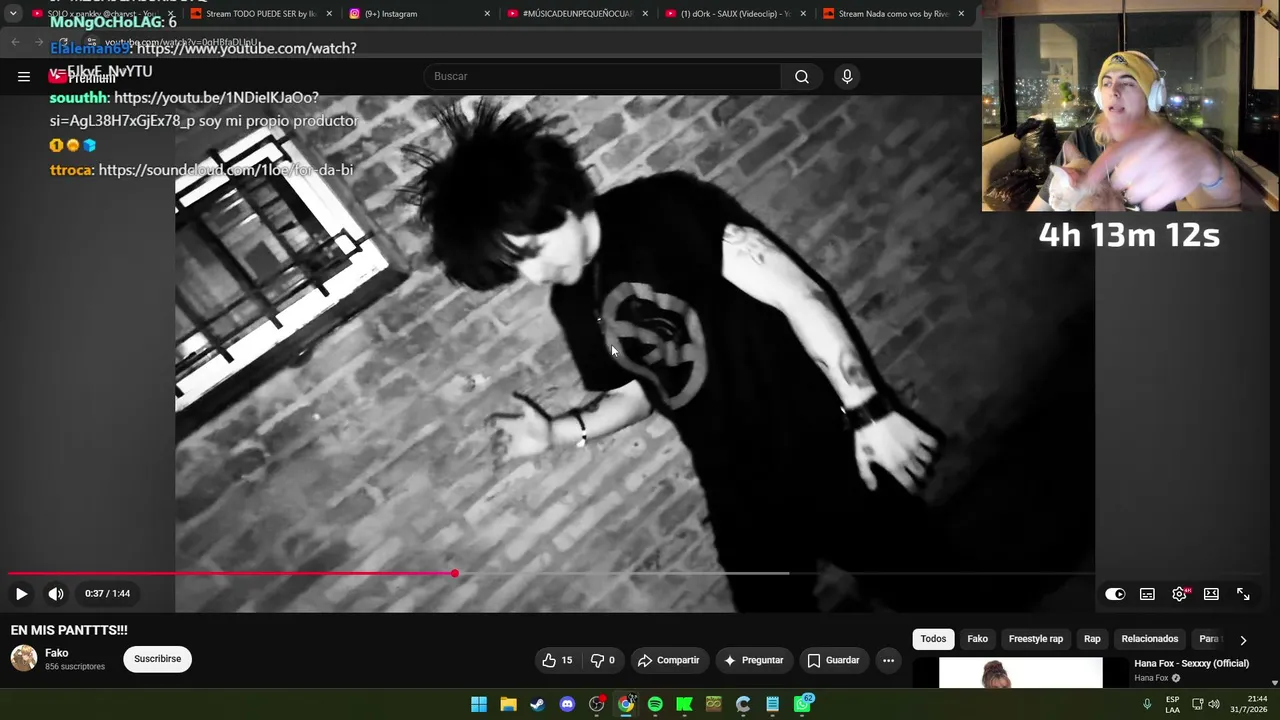Save video using Guardar button
This screenshot has width=1280, height=720.
point(833,660)
